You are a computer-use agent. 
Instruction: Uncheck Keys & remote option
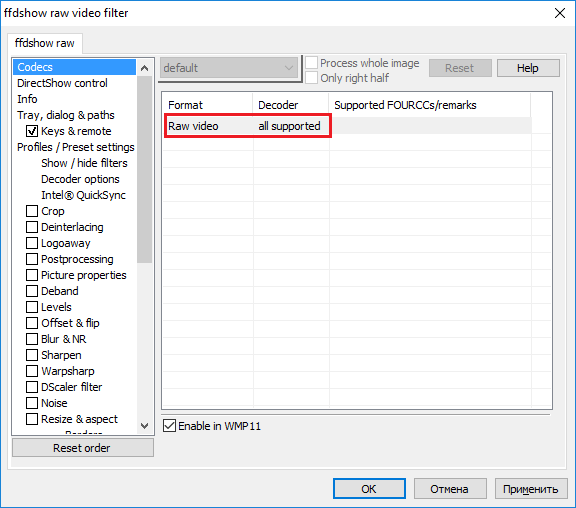pyautogui.click(x=32, y=131)
